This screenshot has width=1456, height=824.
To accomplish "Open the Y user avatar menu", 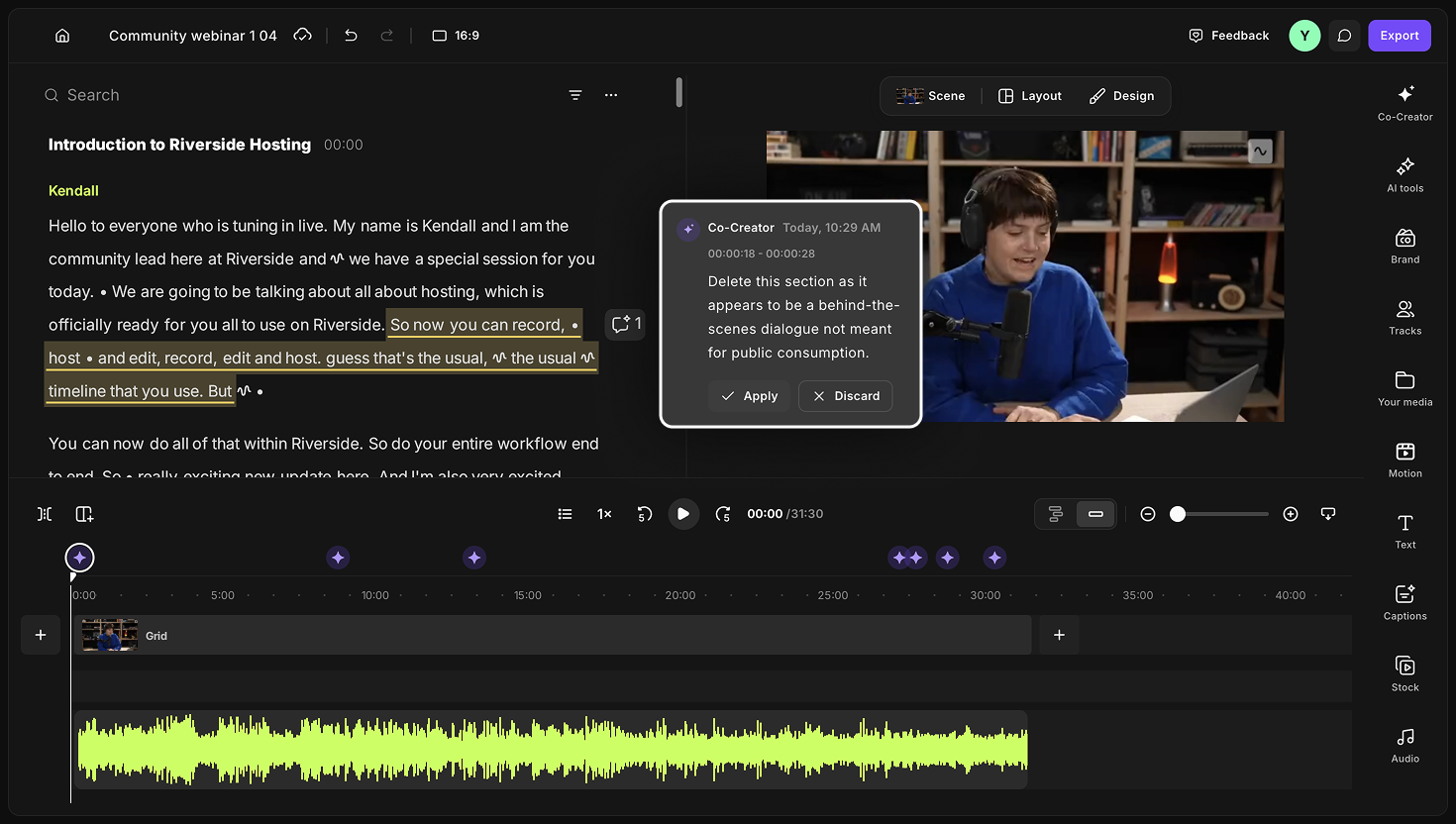I will [1304, 36].
